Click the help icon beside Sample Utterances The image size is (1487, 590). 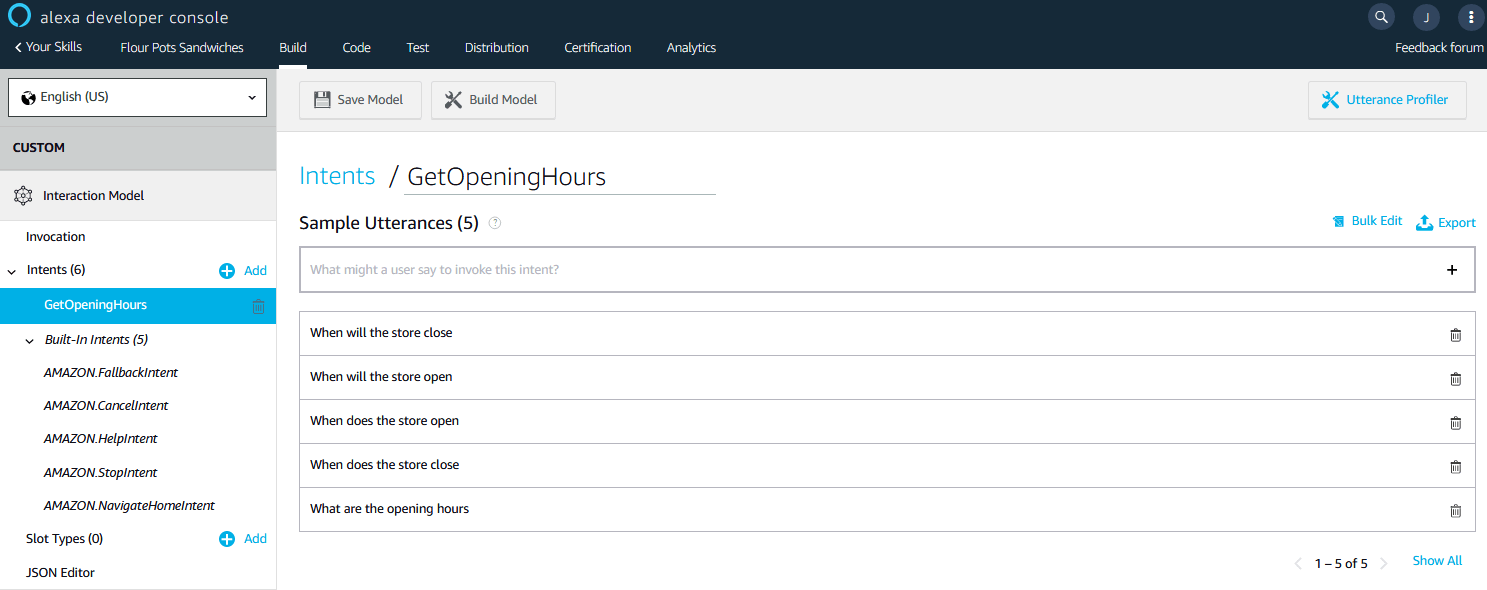pyautogui.click(x=494, y=223)
